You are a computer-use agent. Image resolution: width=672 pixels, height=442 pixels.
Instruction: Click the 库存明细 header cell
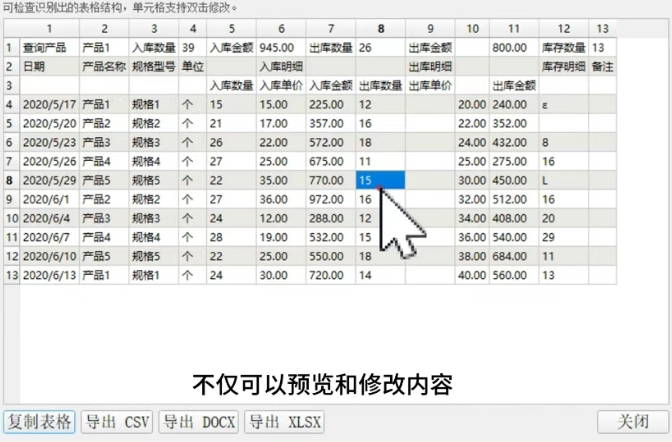(564, 66)
